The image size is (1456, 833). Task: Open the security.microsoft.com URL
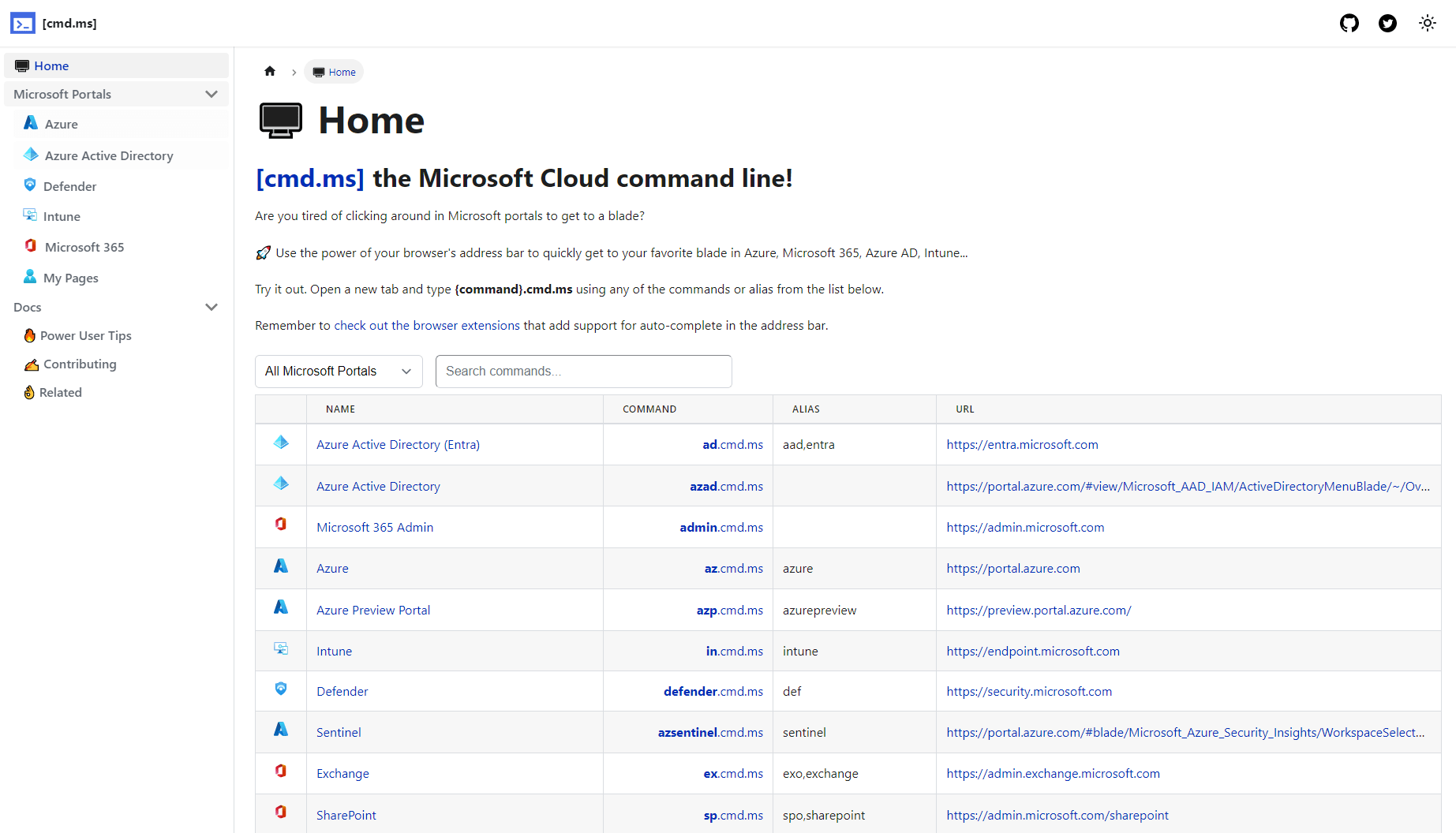click(x=1029, y=692)
